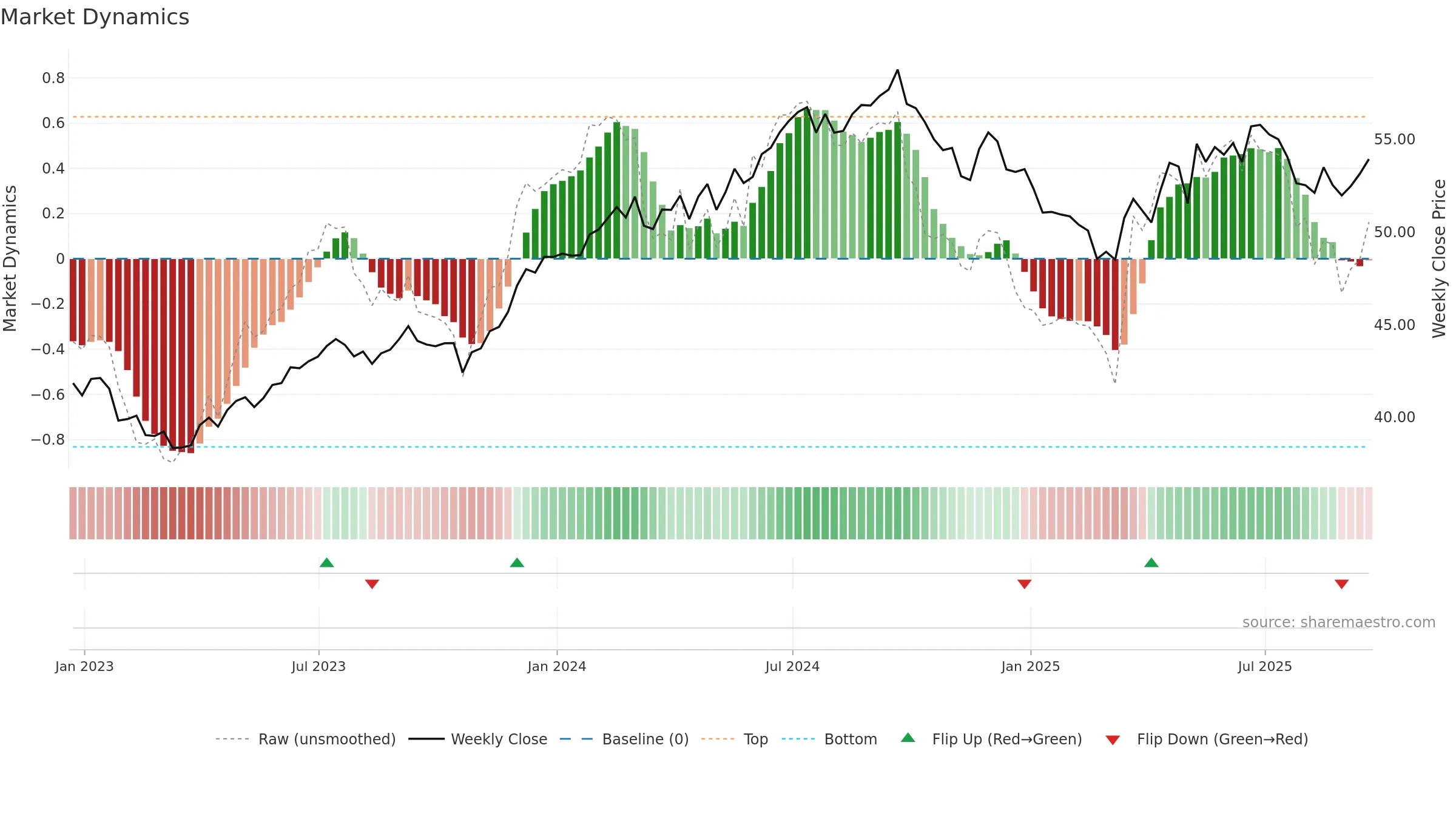This screenshot has width=1456, height=819.
Task: Click the Jul 2024 x-axis label
Action: [792, 666]
